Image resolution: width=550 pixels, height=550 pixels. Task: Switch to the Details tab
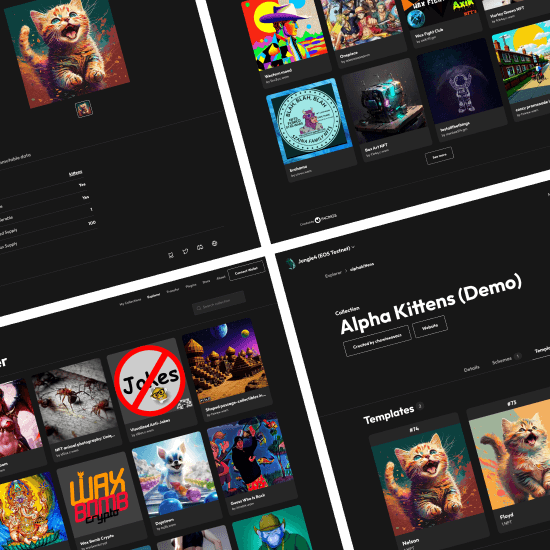pos(471,368)
